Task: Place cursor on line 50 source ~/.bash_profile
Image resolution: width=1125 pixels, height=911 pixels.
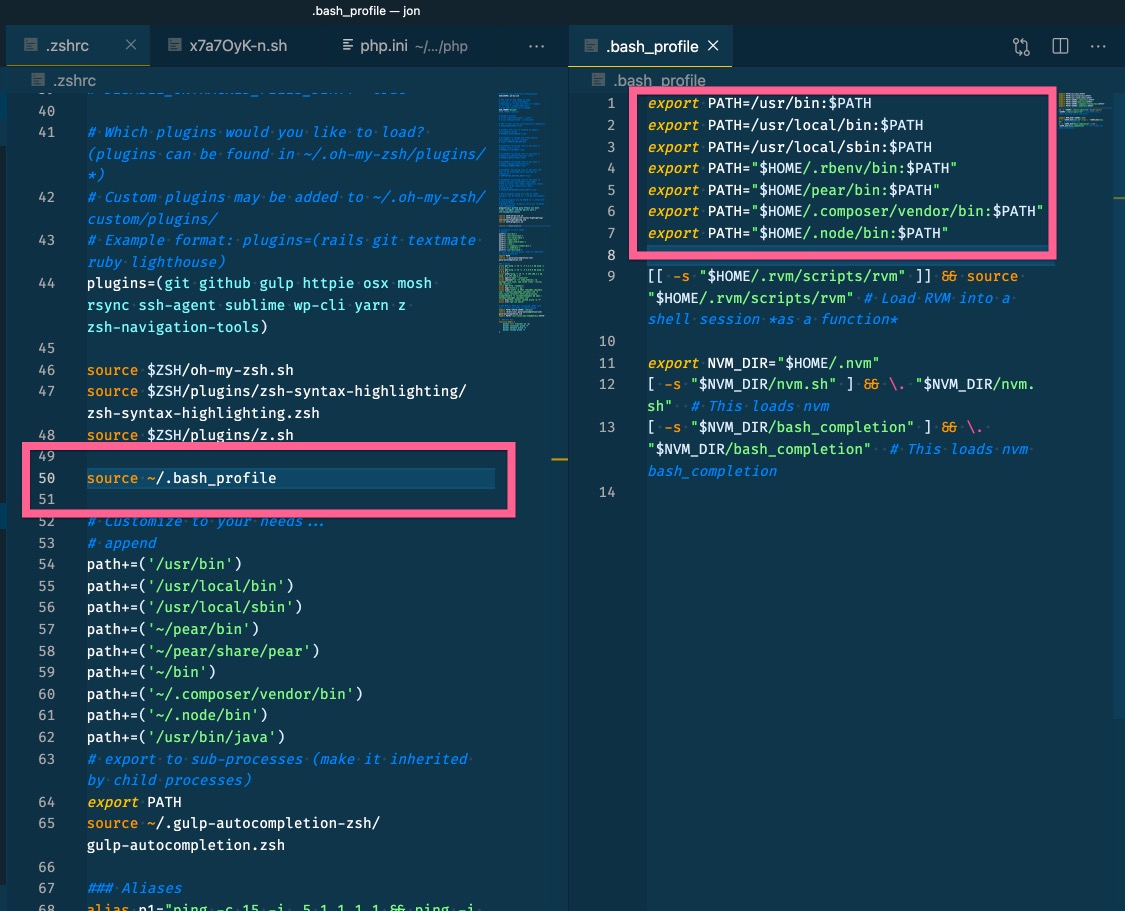Action: (182, 478)
